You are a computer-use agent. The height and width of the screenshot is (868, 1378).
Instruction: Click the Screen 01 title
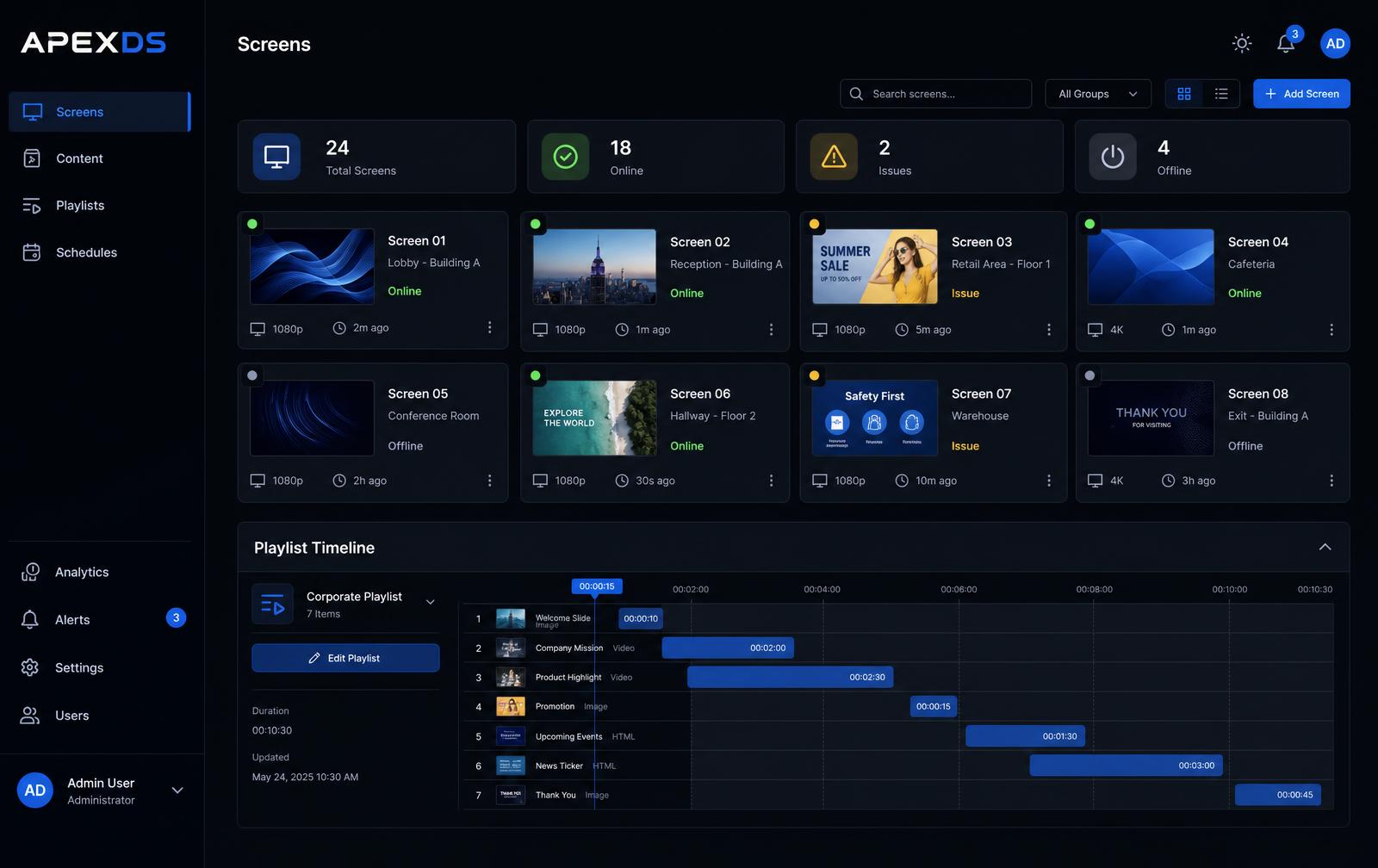click(417, 241)
